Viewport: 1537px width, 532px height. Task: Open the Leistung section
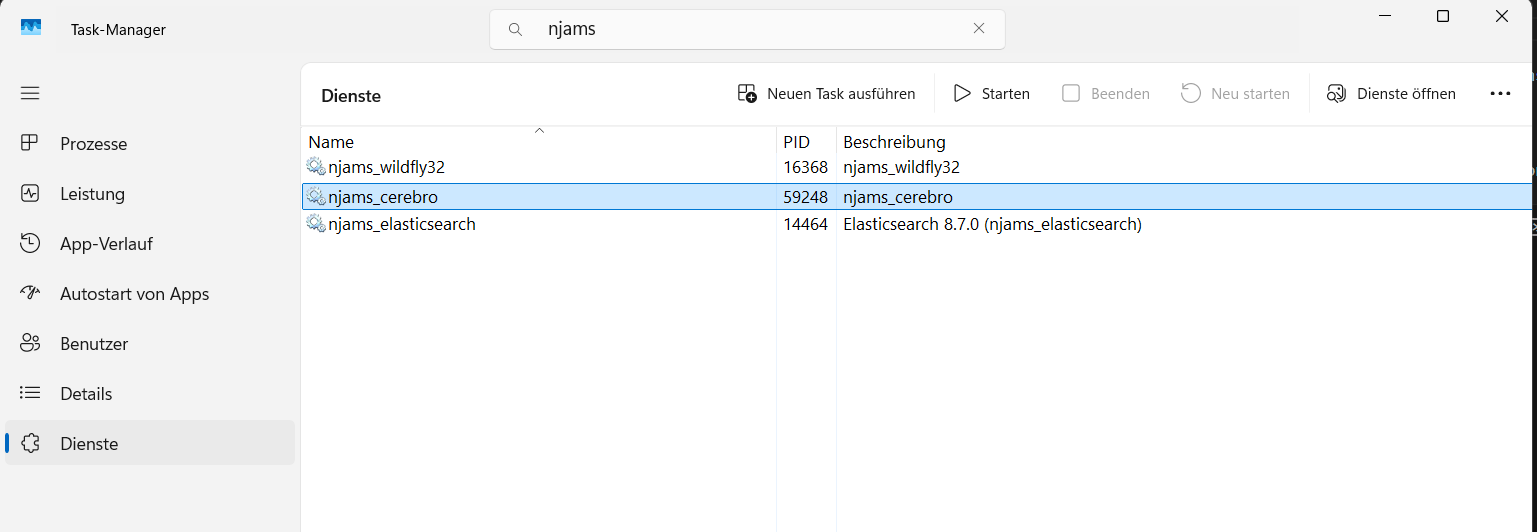150,194
